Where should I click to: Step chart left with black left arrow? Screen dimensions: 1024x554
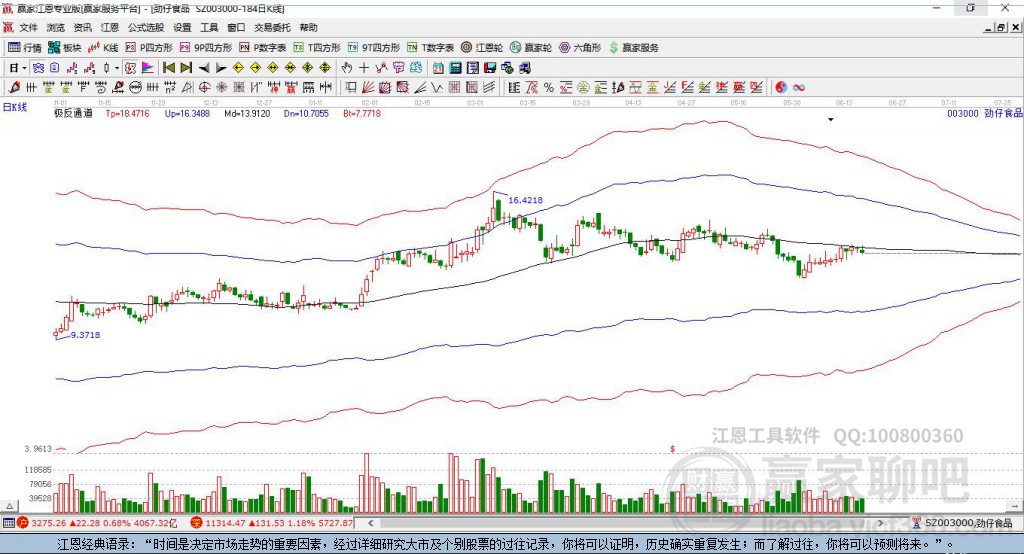coord(204,68)
